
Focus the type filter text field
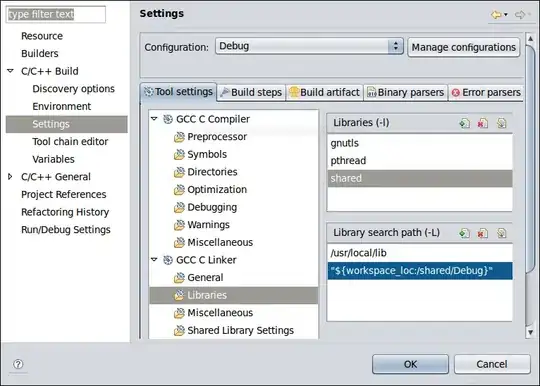pos(56,14)
